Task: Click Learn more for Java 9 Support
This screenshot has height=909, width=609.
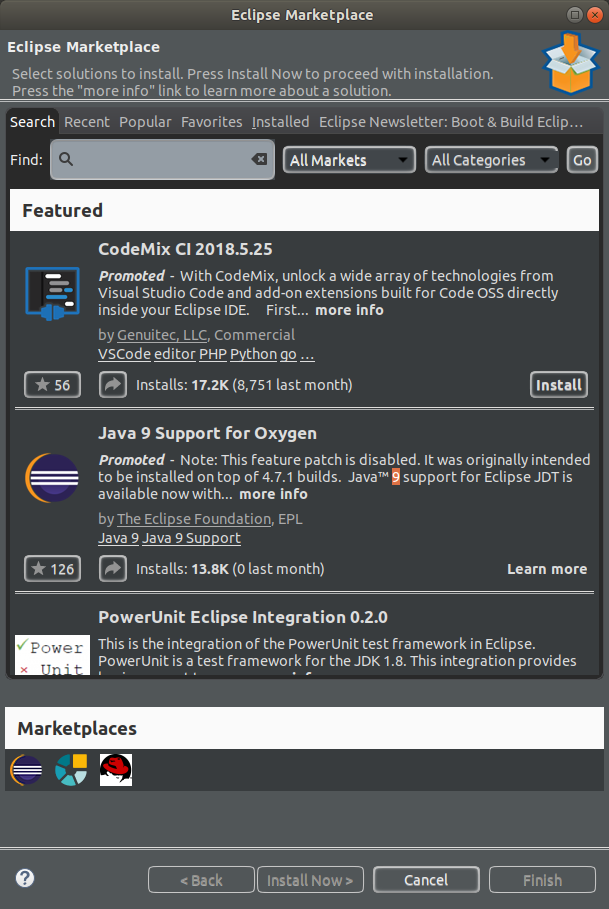Action: coord(547,569)
